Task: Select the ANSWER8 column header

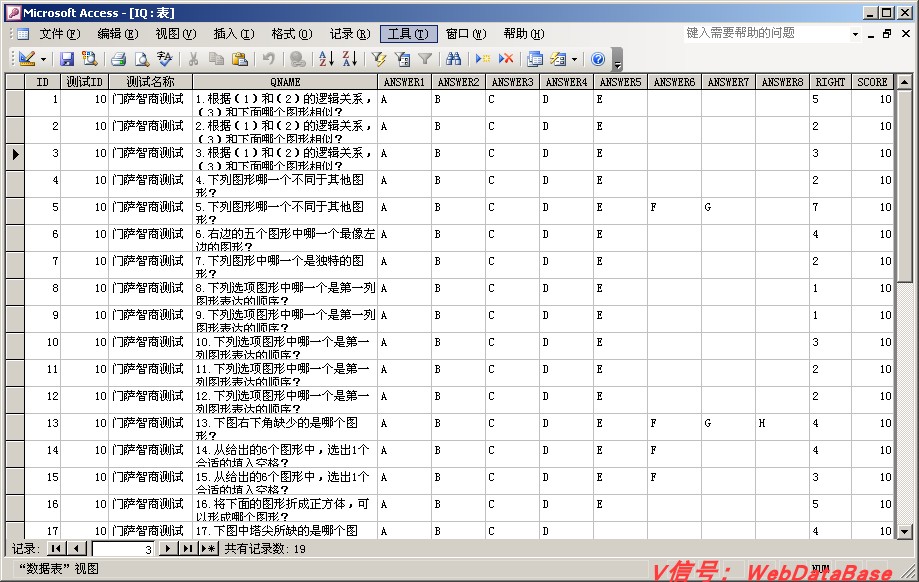Action: [x=782, y=82]
